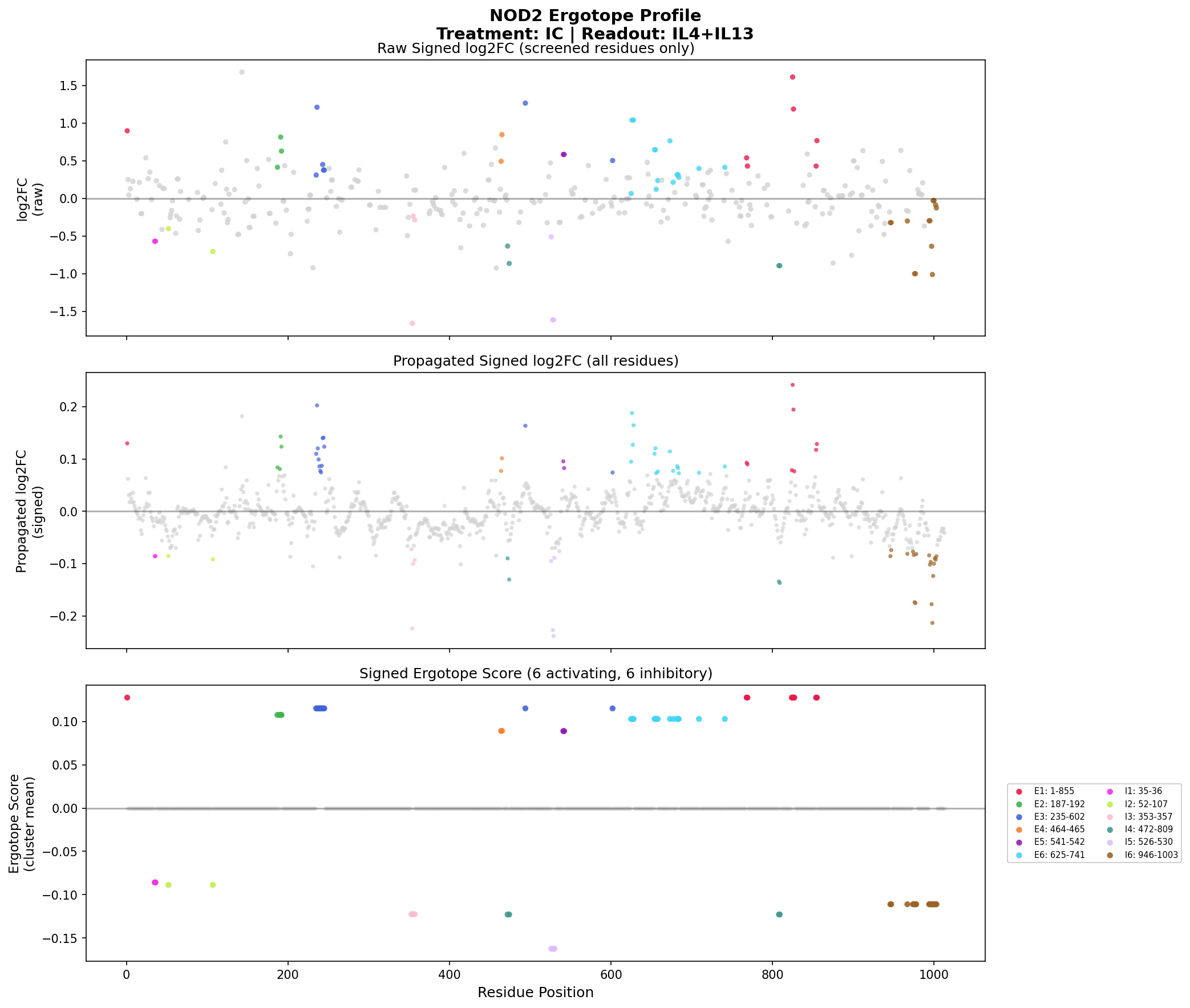This screenshot has width=1190, height=1008.
Task: Click the NOD2 Ergotope Profile main title
Action: pyautogui.click(x=594, y=16)
